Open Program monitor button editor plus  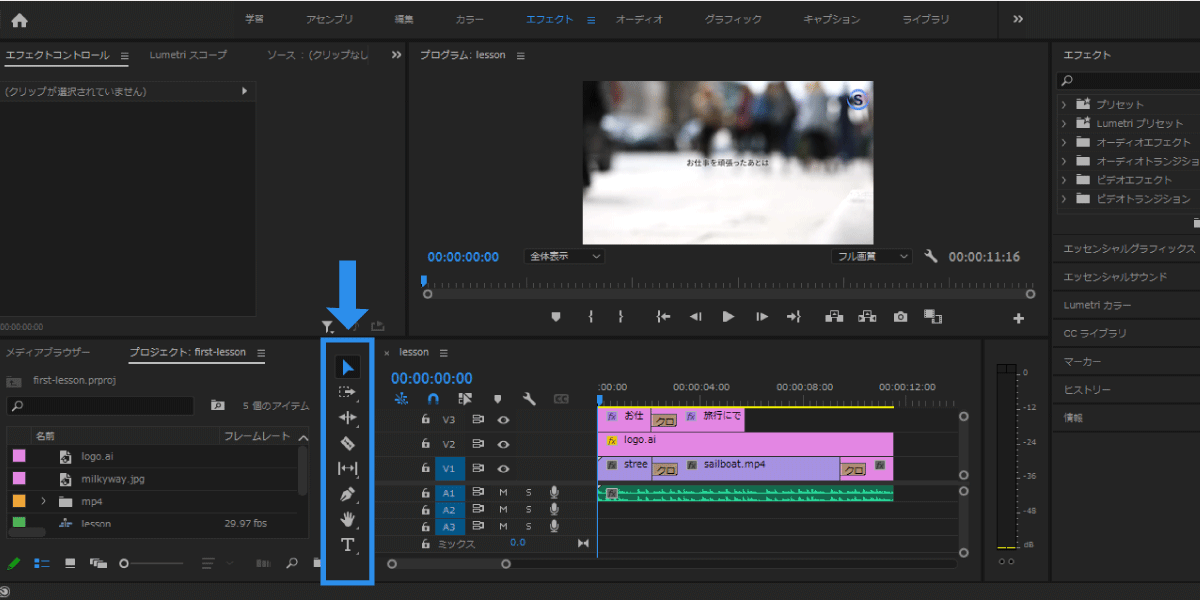coord(1019,319)
